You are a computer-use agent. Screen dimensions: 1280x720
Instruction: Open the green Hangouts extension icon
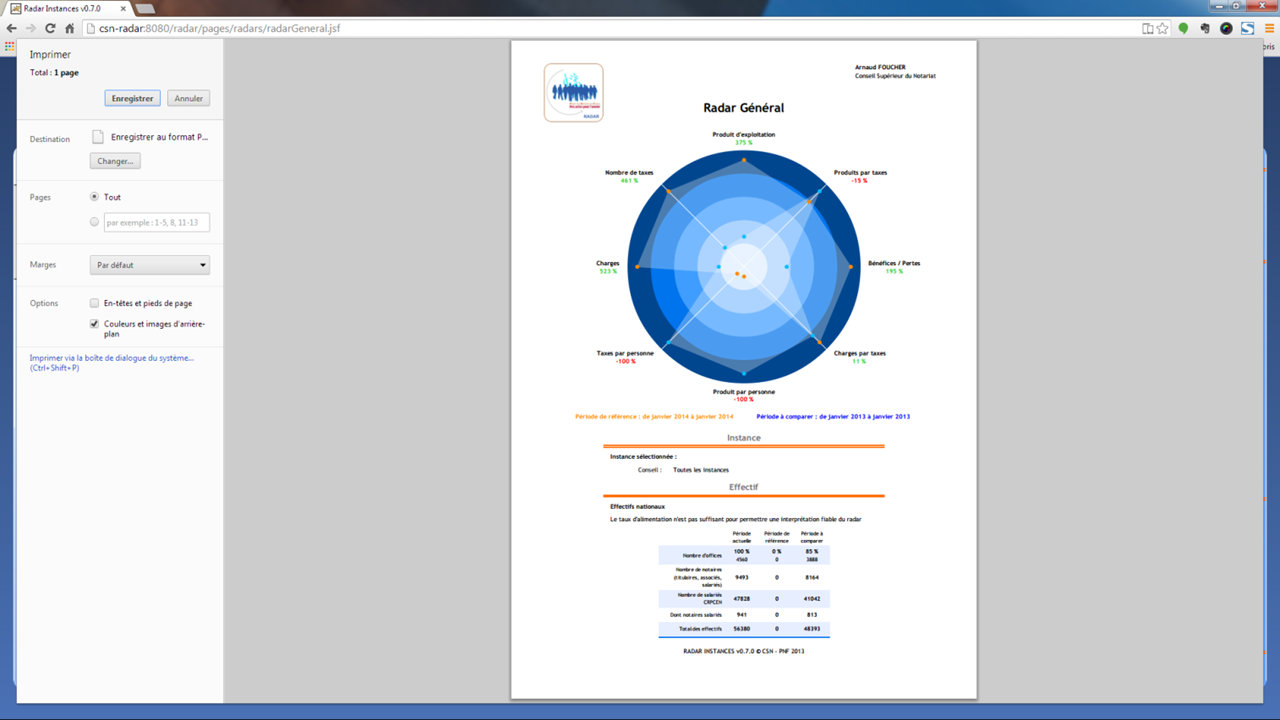[1184, 29]
